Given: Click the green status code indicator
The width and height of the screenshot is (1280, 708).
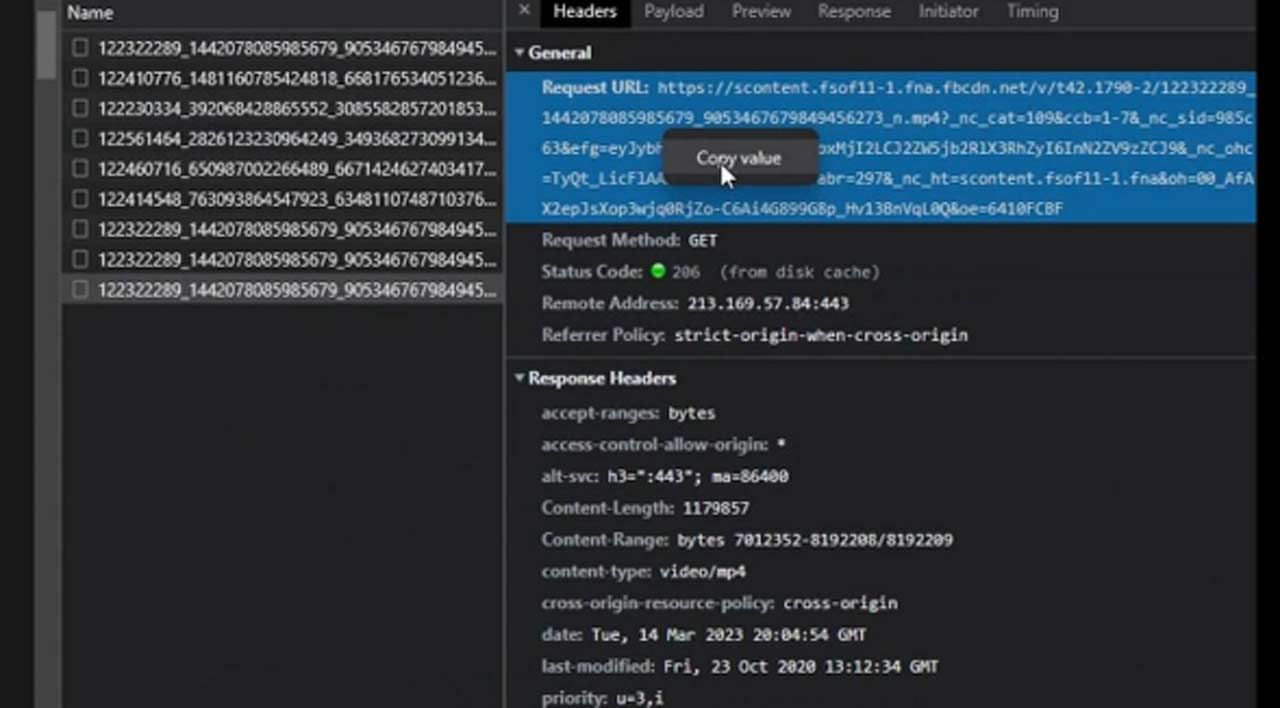Looking at the screenshot, I should click(658, 272).
